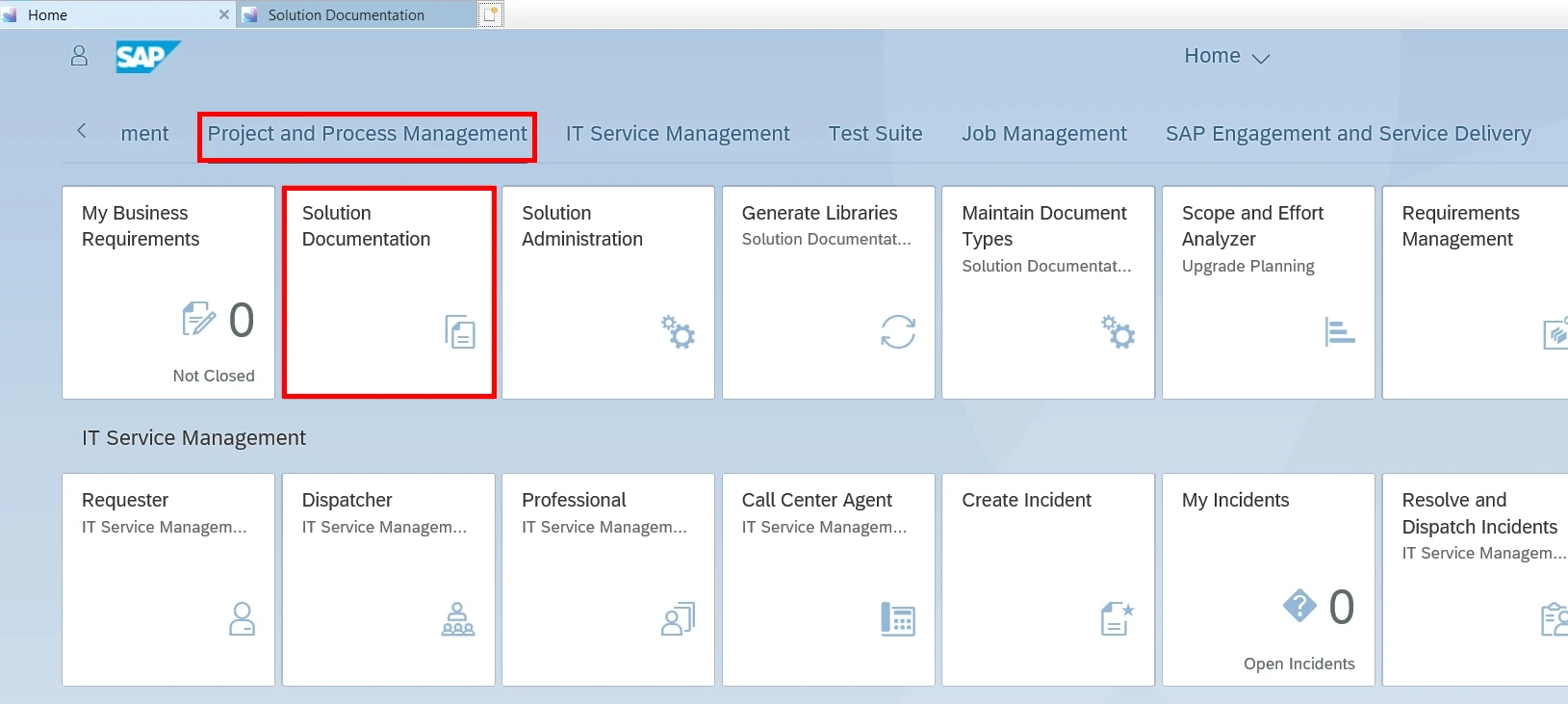Click the gears icon on Maintain Document Types
The width and height of the screenshot is (1568, 704).
(1118, 332)
